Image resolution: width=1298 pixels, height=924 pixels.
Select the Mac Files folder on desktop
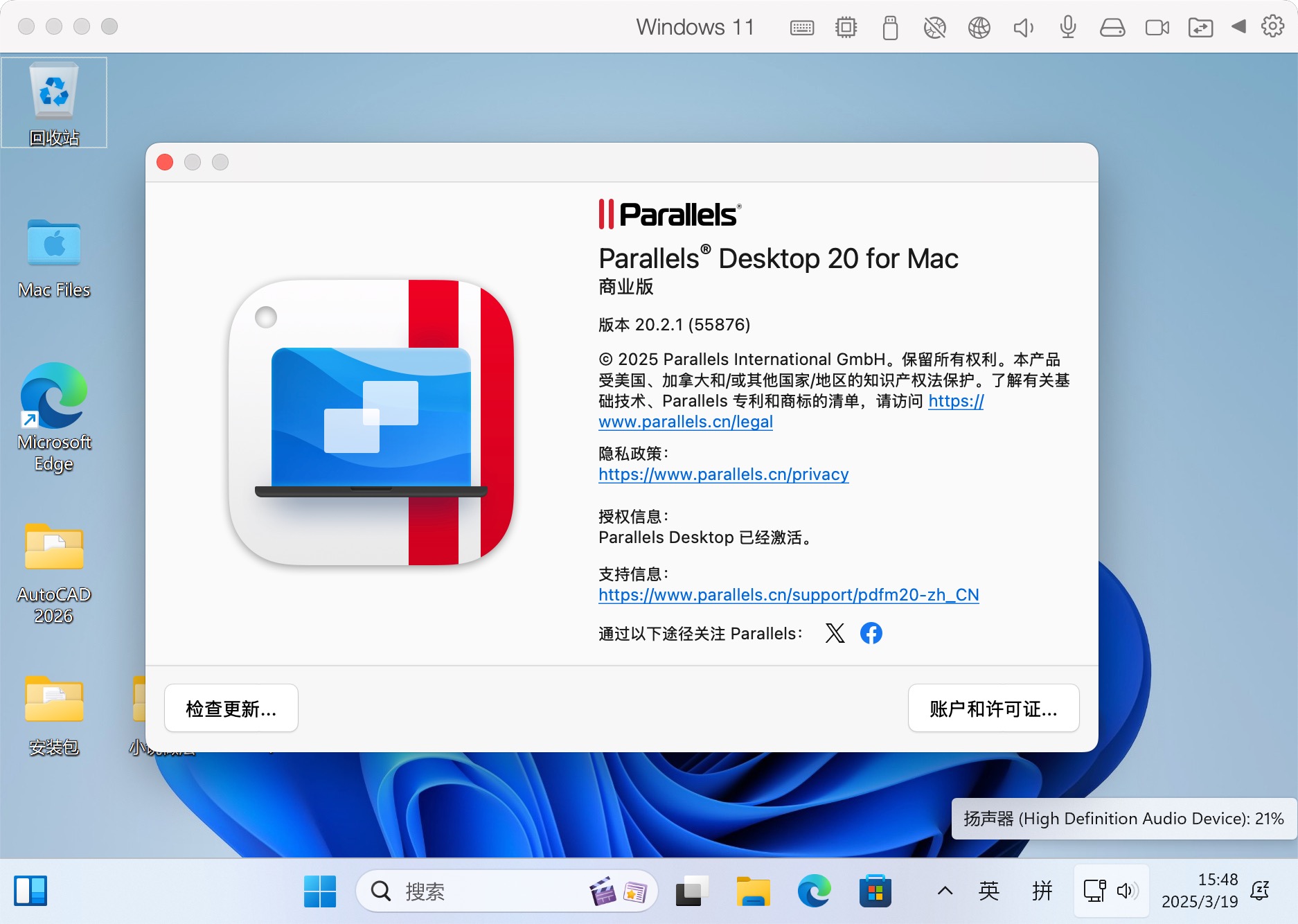point(54,258)
